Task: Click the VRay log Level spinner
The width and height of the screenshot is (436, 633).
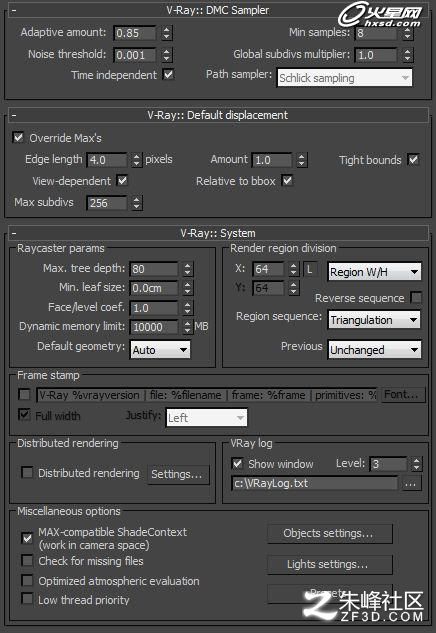Action: (x=417, y=464)
